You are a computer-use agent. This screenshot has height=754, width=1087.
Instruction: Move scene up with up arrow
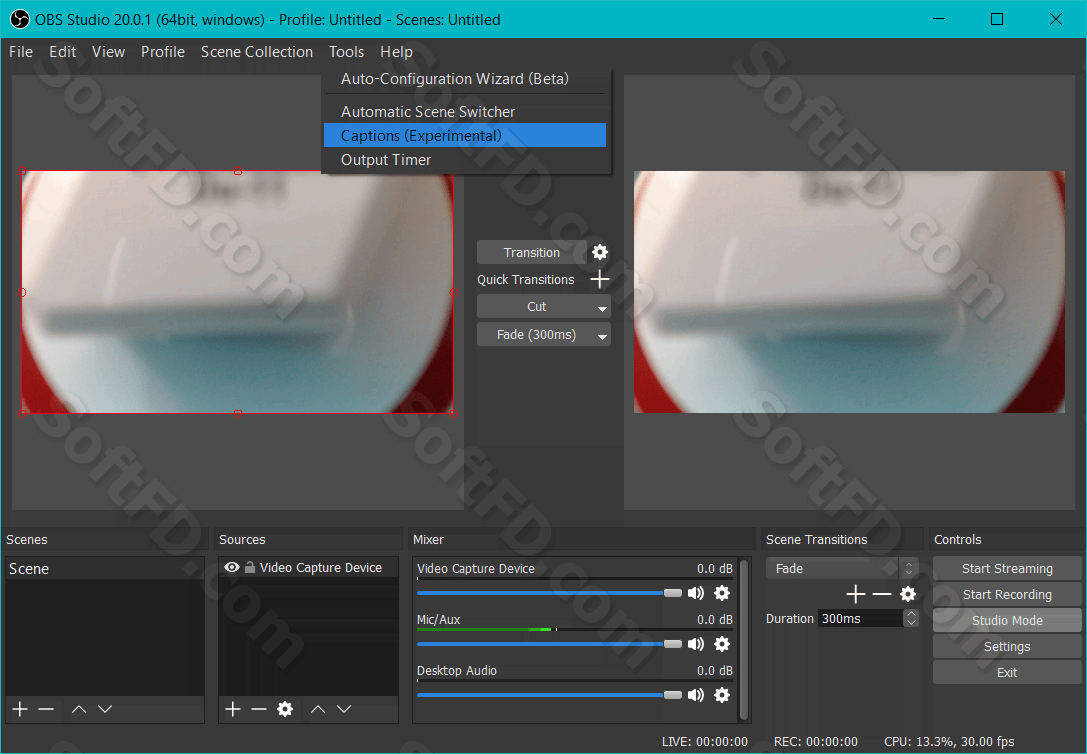(x=79, y=709)
